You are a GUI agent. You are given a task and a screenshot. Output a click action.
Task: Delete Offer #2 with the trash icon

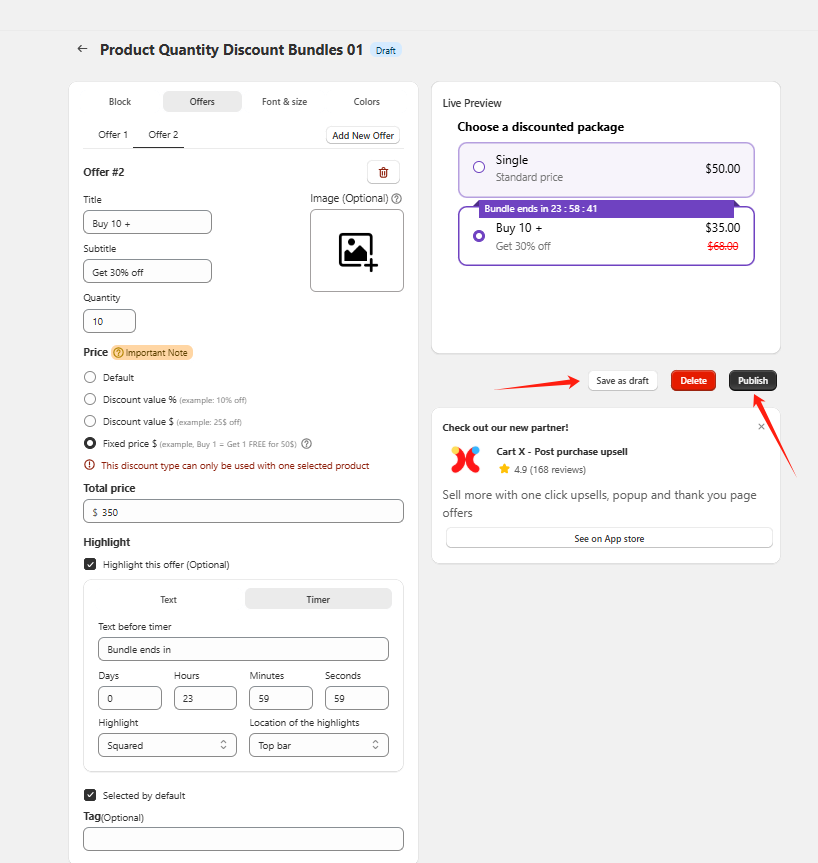[x=383, y=172]
